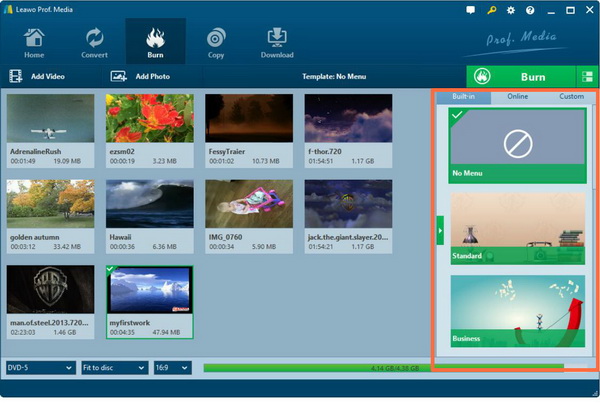The width and height of the screenshot is (600, 403).
Task: Click the 01:54:51 duration of f-thor.720
Action: pos(321,161)
